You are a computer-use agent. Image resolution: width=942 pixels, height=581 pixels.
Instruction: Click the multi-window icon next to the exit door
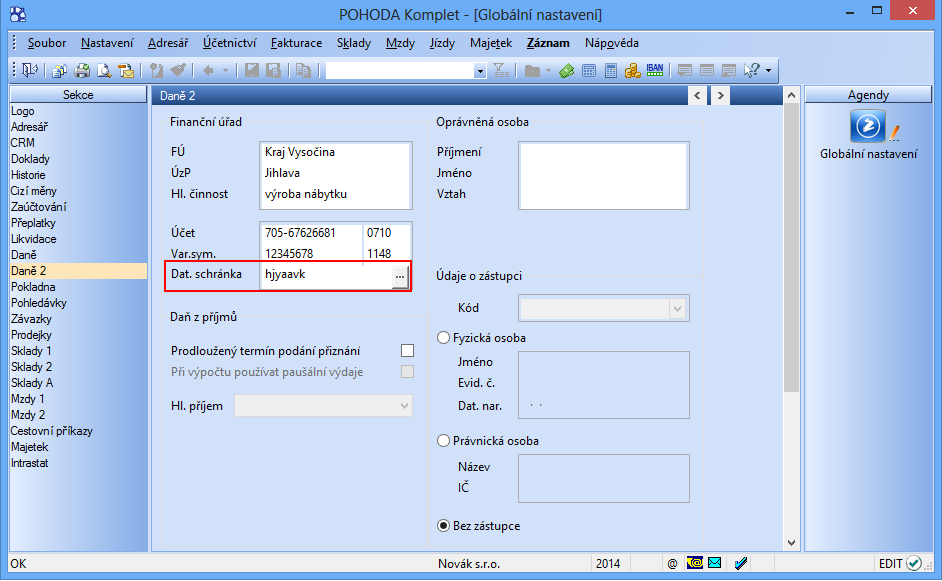pos(59,71)
